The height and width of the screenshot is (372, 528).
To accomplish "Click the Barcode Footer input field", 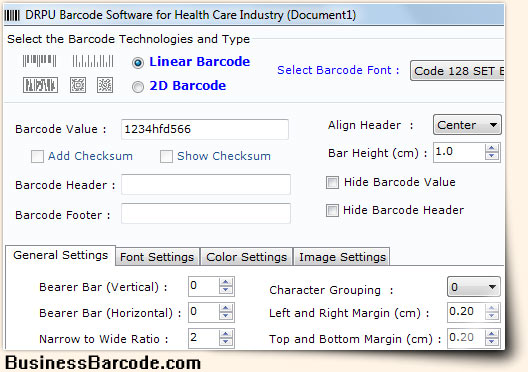I will [206, 213].
